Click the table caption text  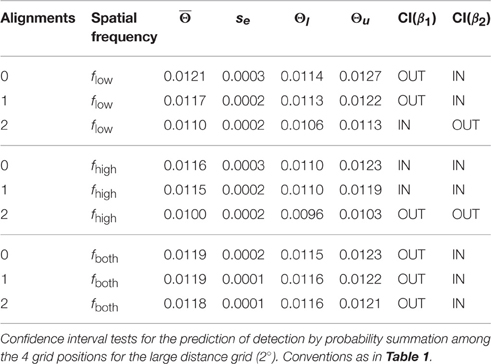[x=245, y=348]
